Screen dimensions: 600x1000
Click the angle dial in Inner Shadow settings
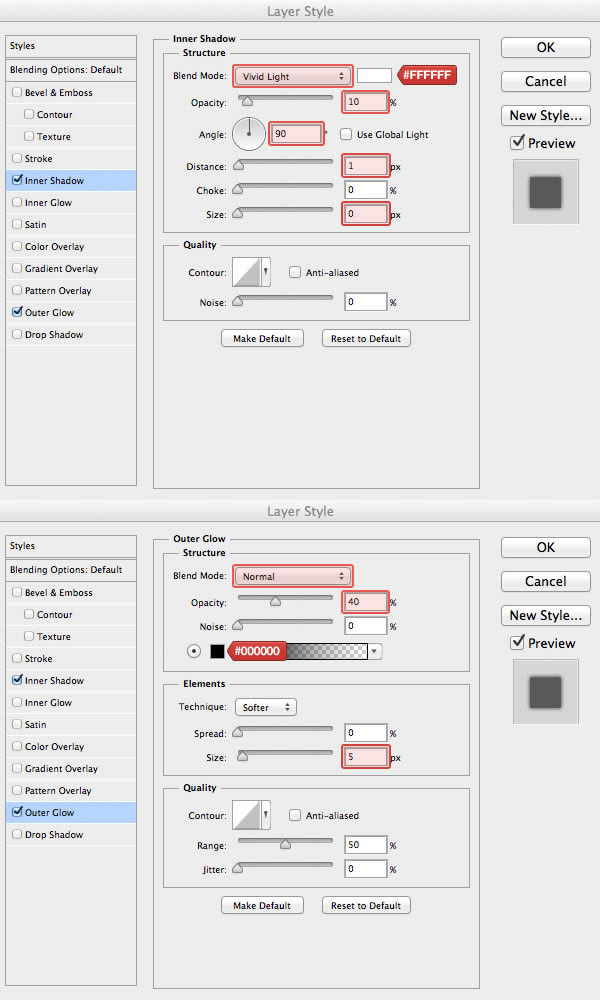click(248, 133)
